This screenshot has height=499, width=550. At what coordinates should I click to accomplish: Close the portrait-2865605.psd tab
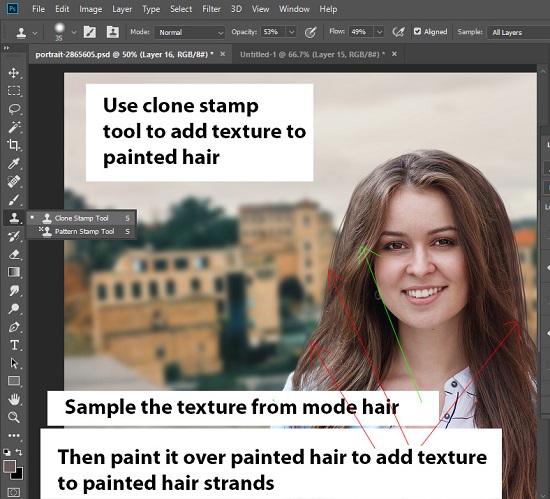pyautogui.click(x=222, y=54)
